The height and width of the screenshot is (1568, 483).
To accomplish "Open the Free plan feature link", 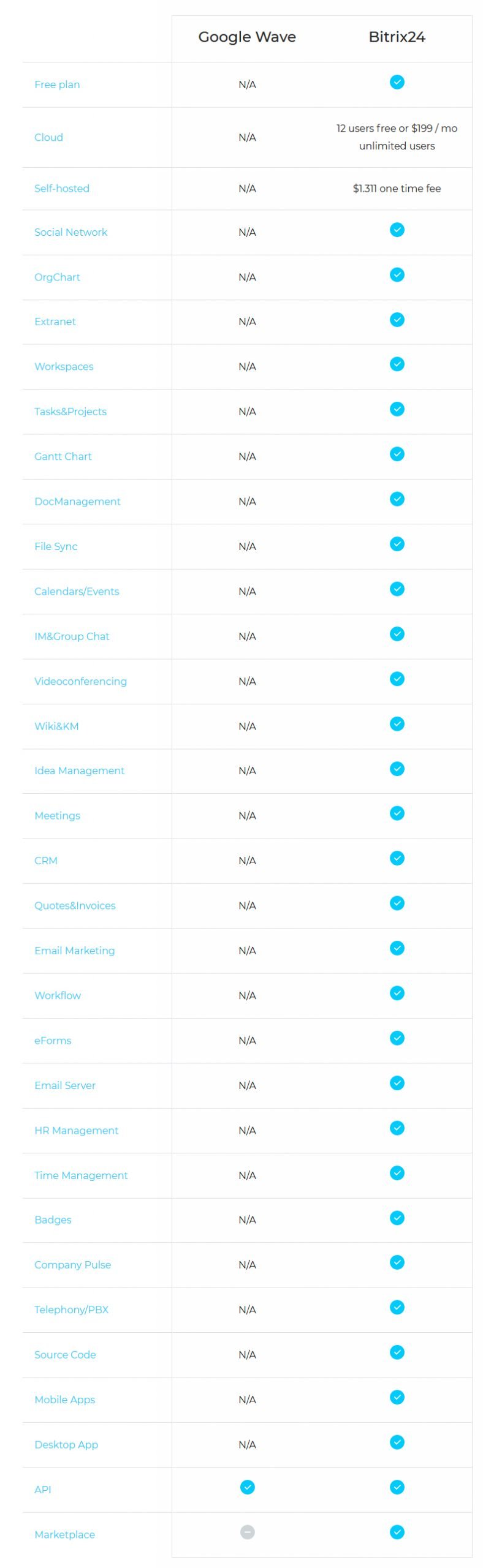I will click(57, 85).
